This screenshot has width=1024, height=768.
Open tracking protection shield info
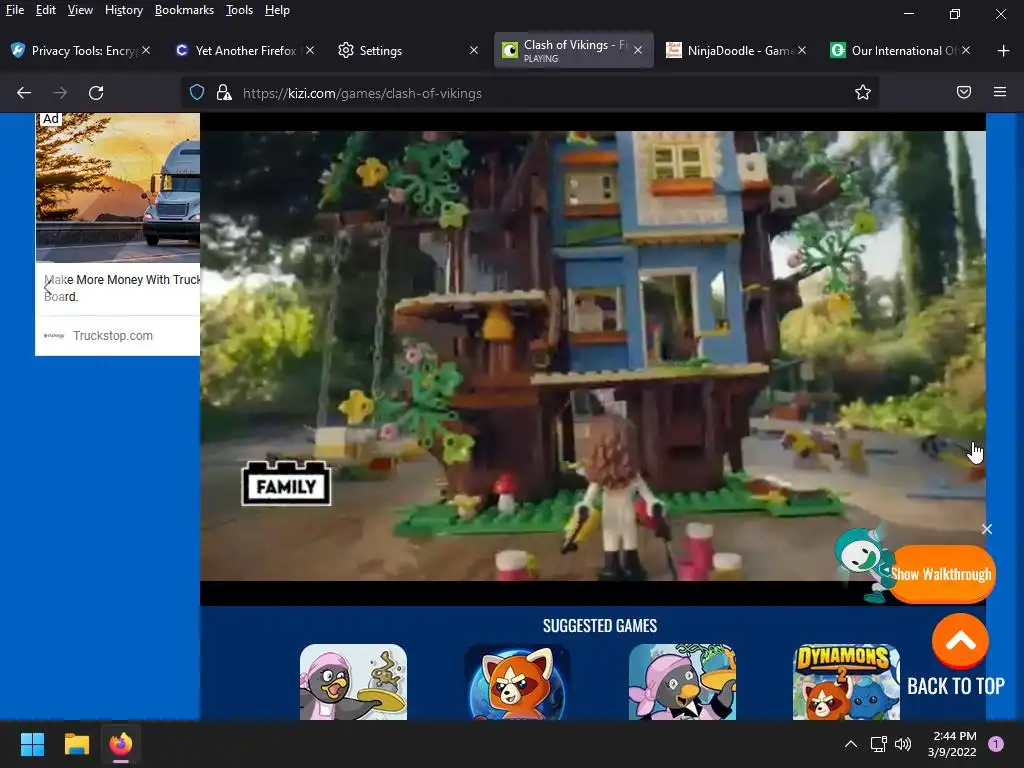pyautogui.click(x=197, y=93)
